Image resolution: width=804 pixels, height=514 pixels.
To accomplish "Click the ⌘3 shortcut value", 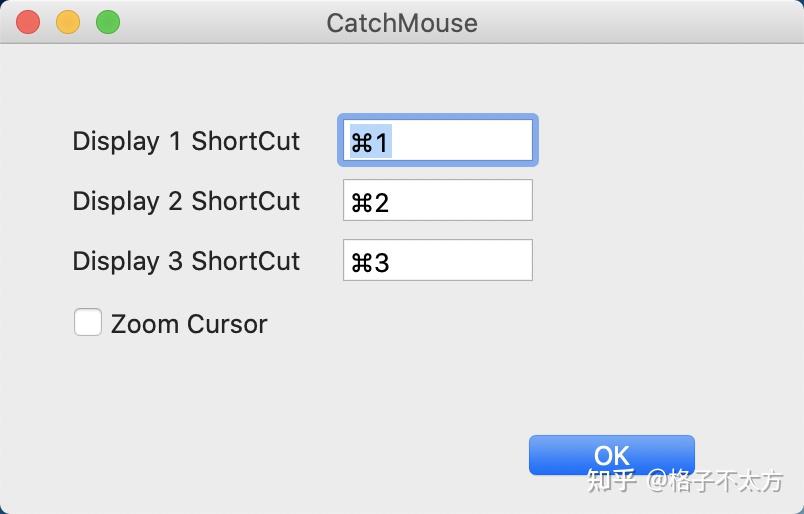I will point(370,263).
